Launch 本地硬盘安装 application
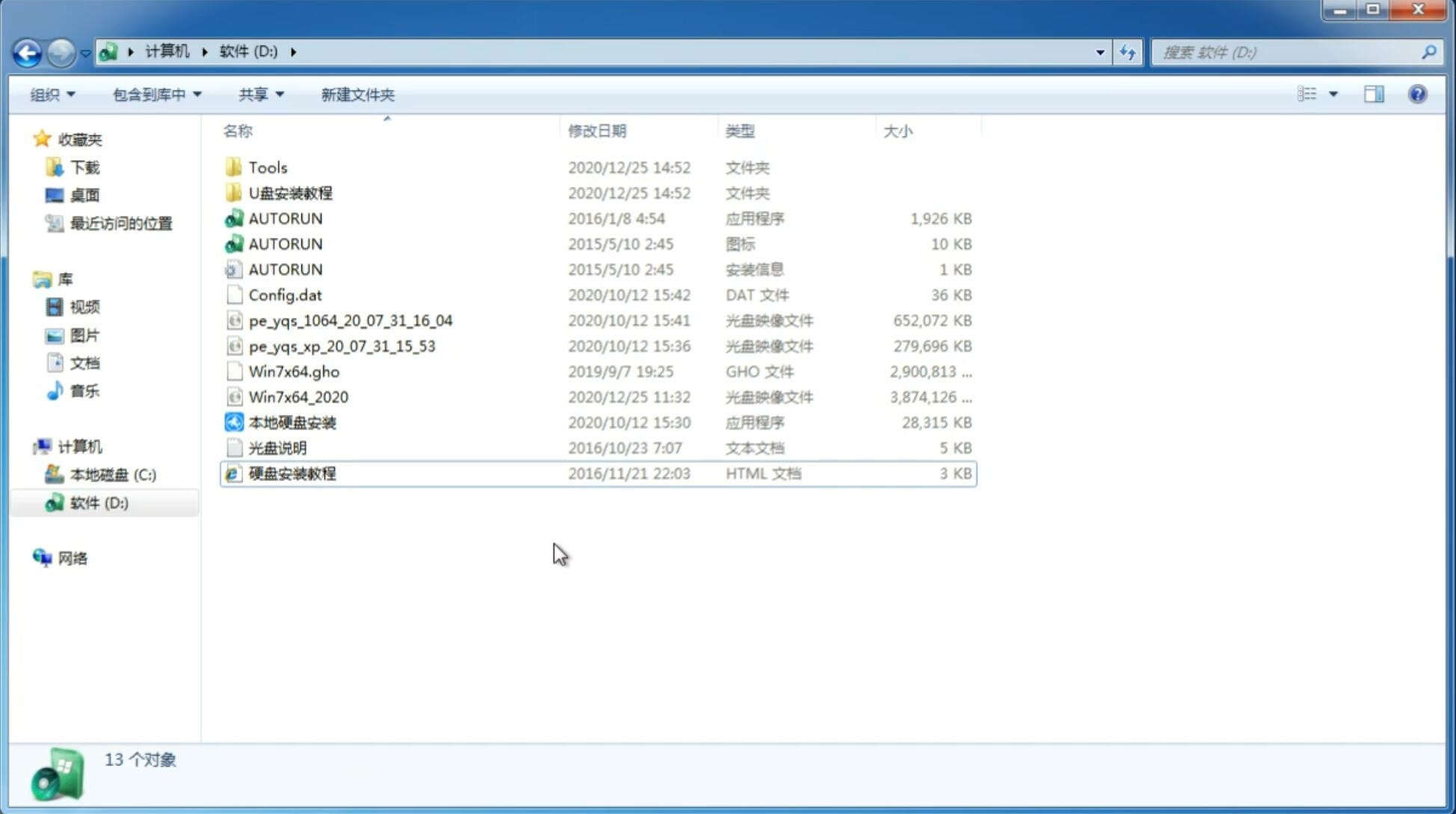Image resolution: width=1456 pixels, height=814 pixels. pos(292,422)
